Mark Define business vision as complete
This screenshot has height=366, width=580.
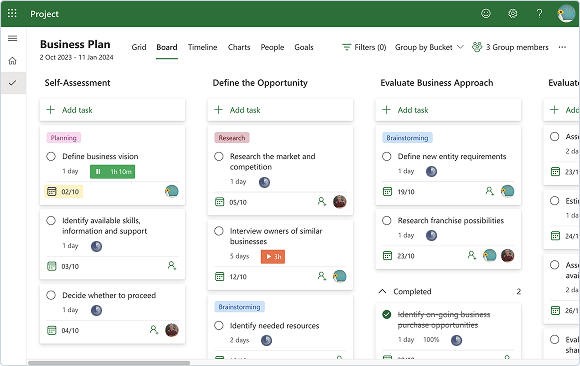click(x=51, y=157)
